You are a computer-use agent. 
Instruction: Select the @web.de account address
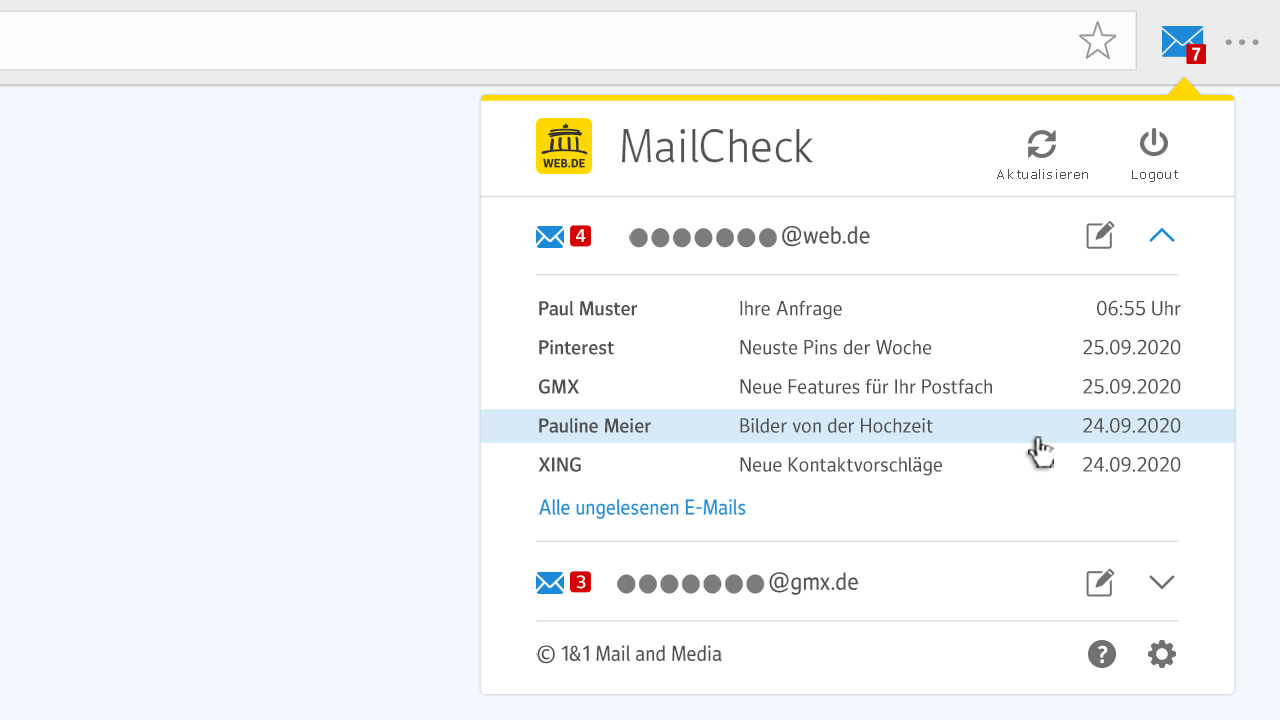click(749, 237)
